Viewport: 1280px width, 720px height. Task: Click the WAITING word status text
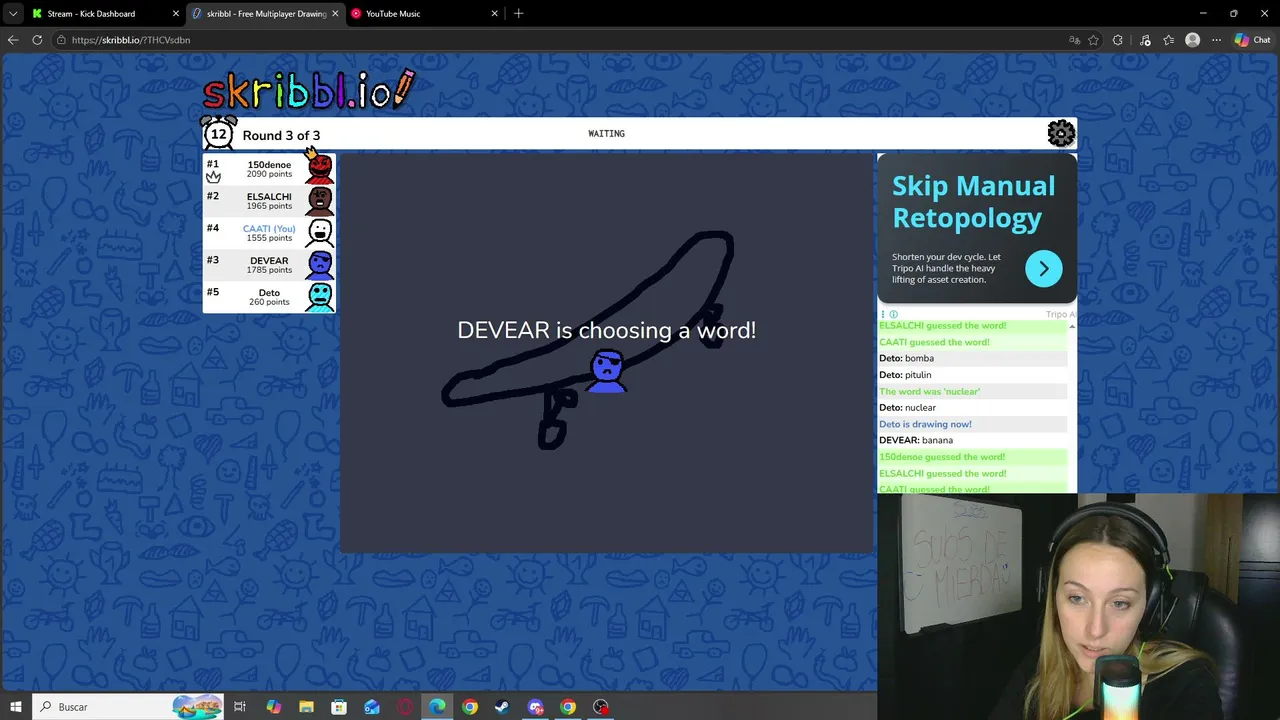(x=606, y=133)
